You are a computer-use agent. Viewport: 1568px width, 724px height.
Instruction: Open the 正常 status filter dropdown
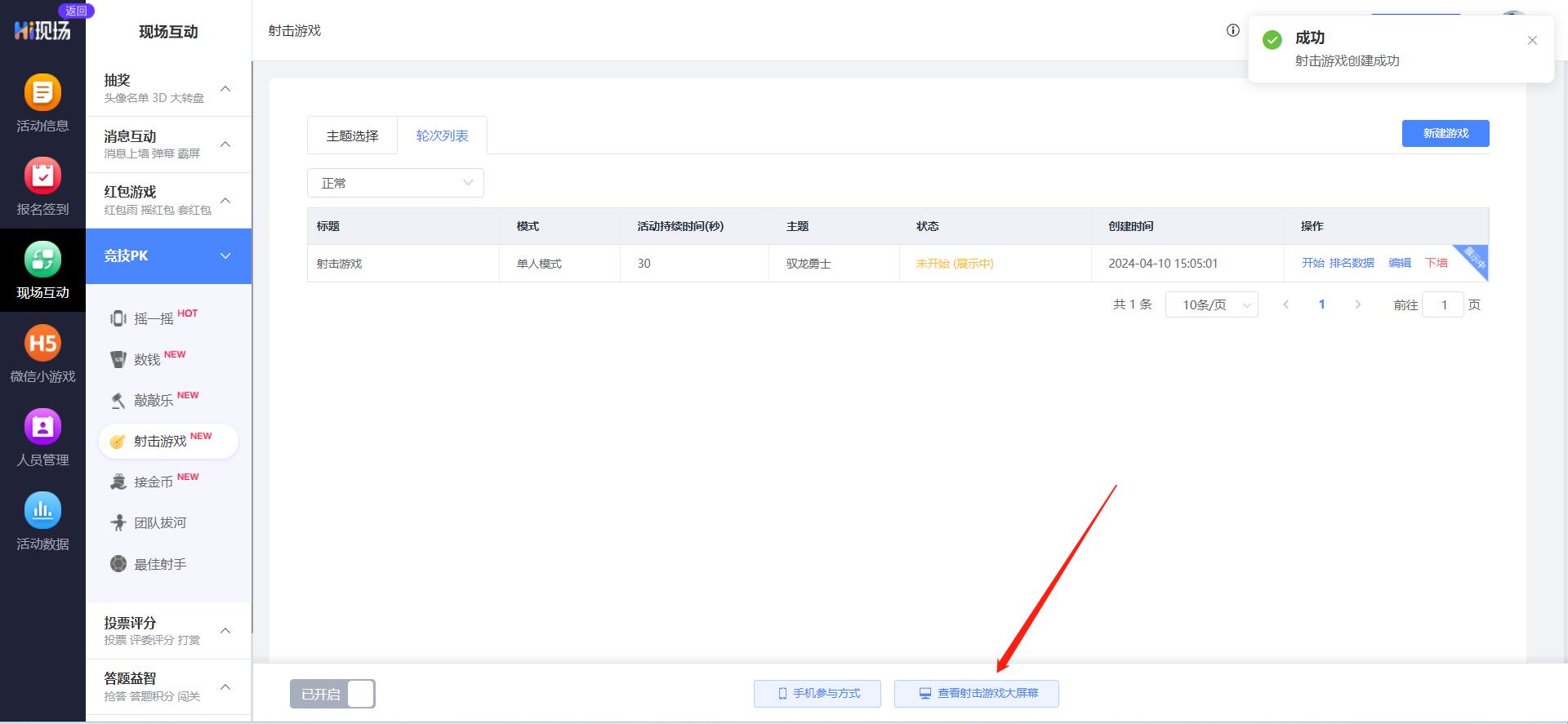tap(395, 183)
